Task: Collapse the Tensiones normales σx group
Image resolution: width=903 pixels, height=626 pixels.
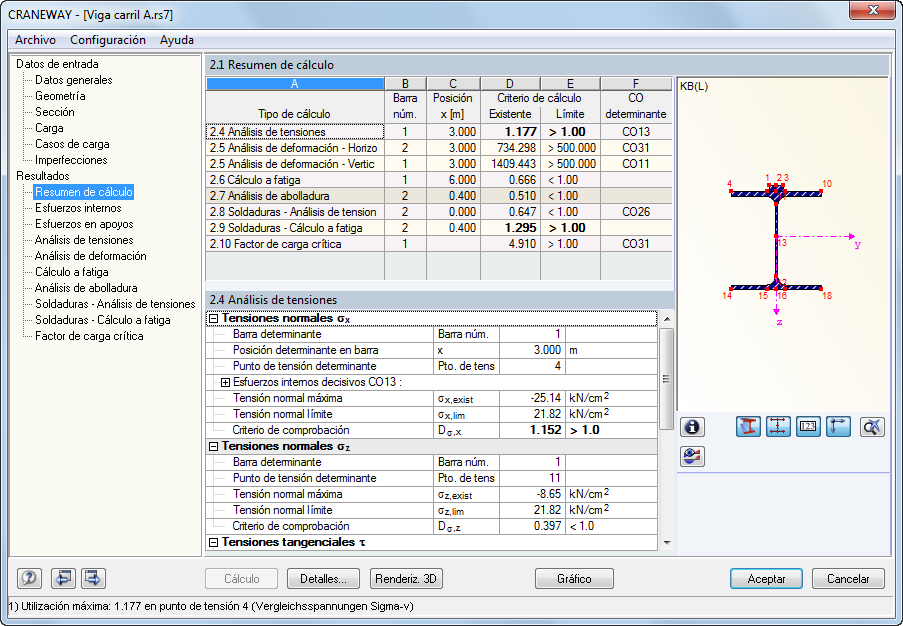Action: coord(213,318)
